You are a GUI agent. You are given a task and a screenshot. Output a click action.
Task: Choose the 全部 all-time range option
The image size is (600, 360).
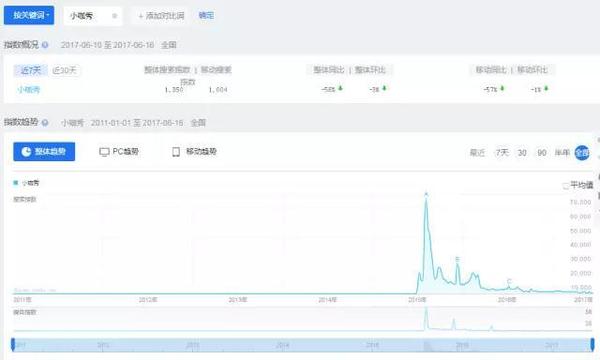tap(582, 153)
